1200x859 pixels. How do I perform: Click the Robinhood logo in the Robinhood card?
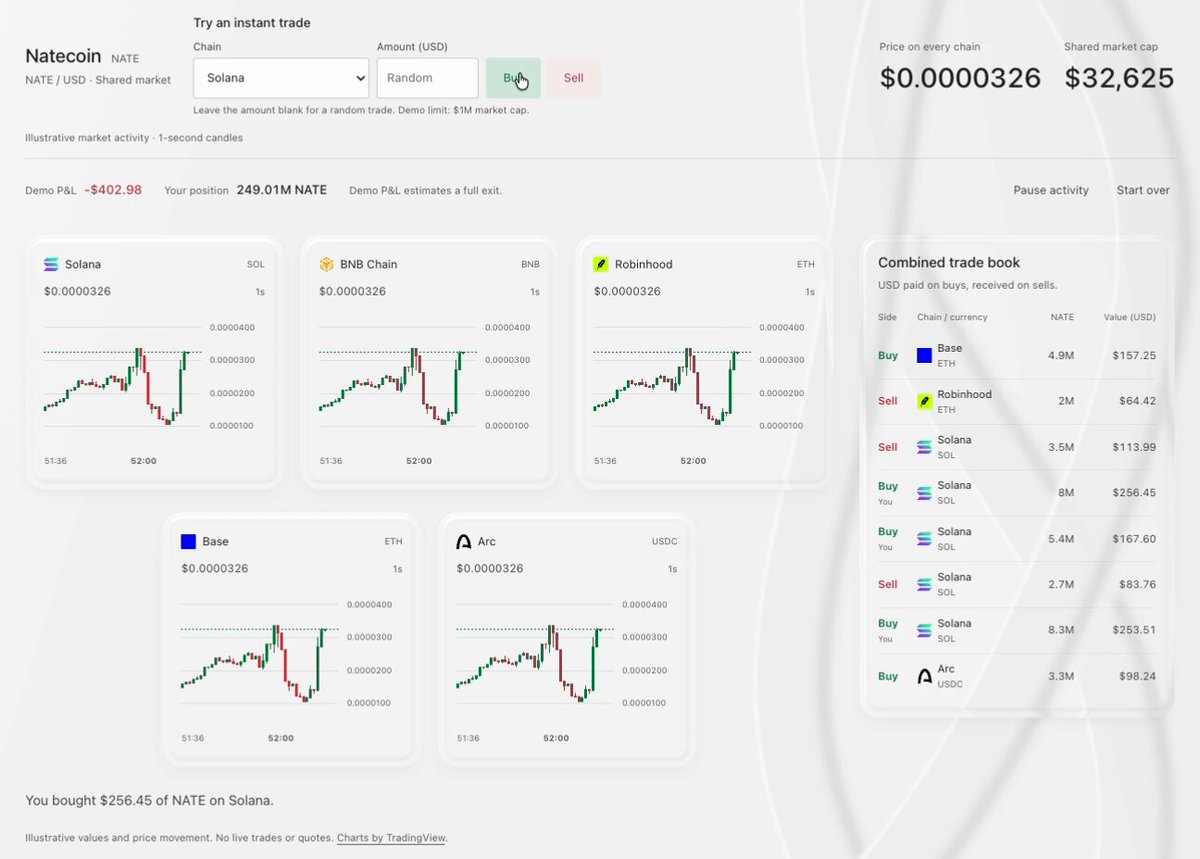pos(601,264)
